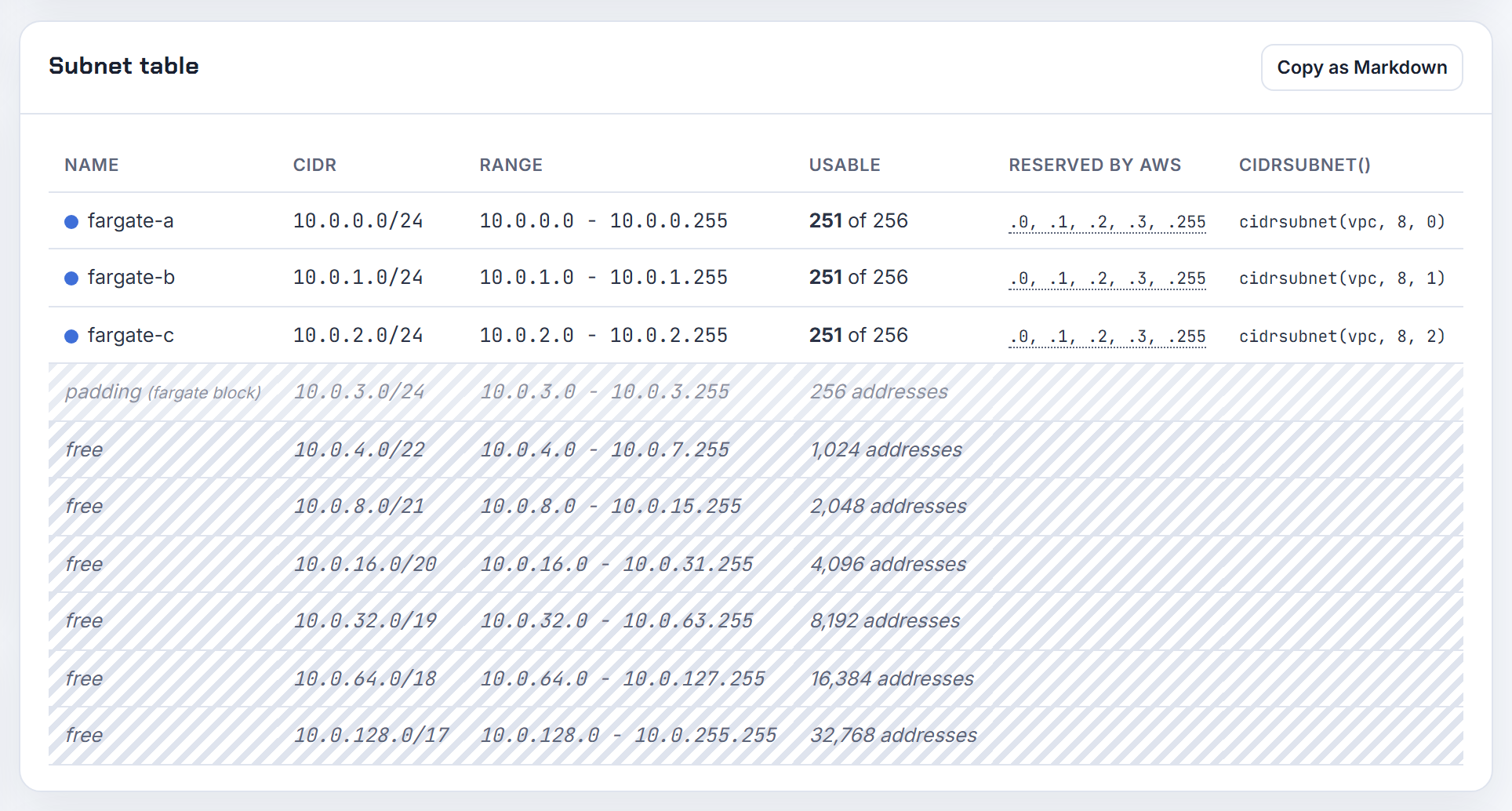The width and height of the screenshot is (1512, 811).
Task: Click the free block 10.0.8.0/21
Action: click(359, 507)
